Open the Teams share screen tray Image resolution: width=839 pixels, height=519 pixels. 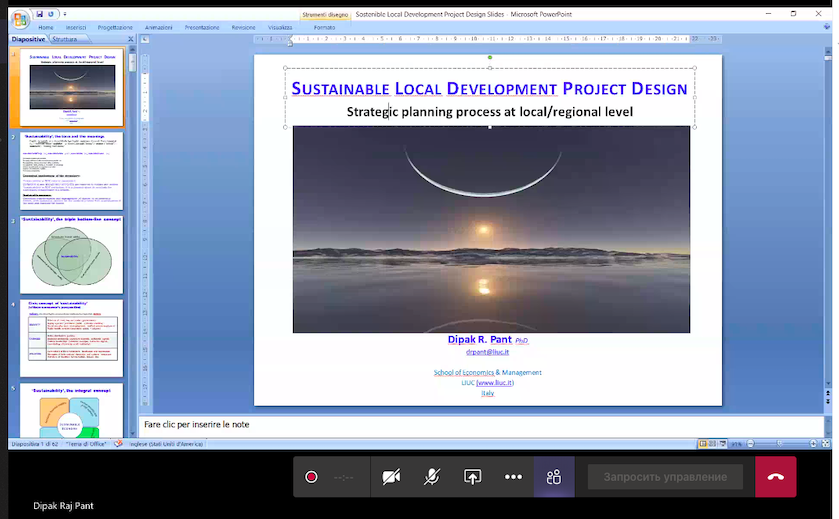tap(472, 477)
